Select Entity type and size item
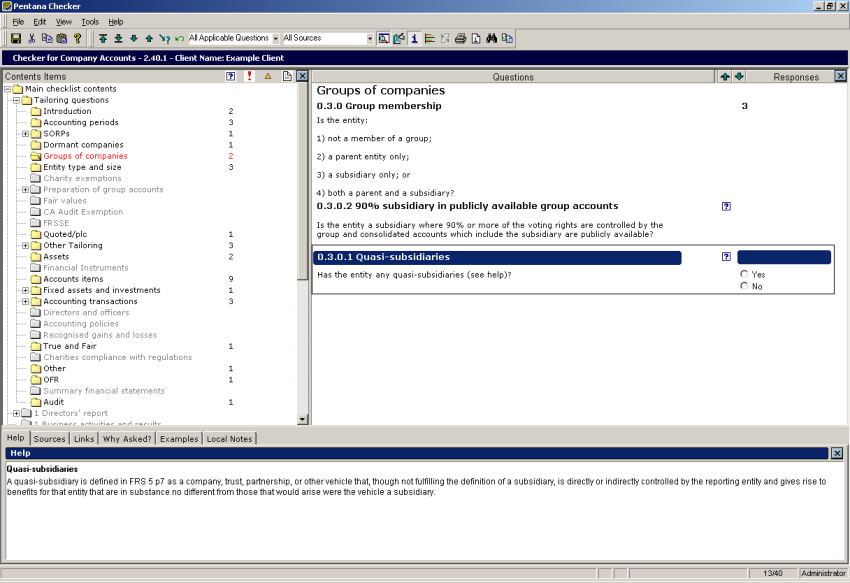Image resolution: width=850 pixels, height=583 pixels. 82,167
